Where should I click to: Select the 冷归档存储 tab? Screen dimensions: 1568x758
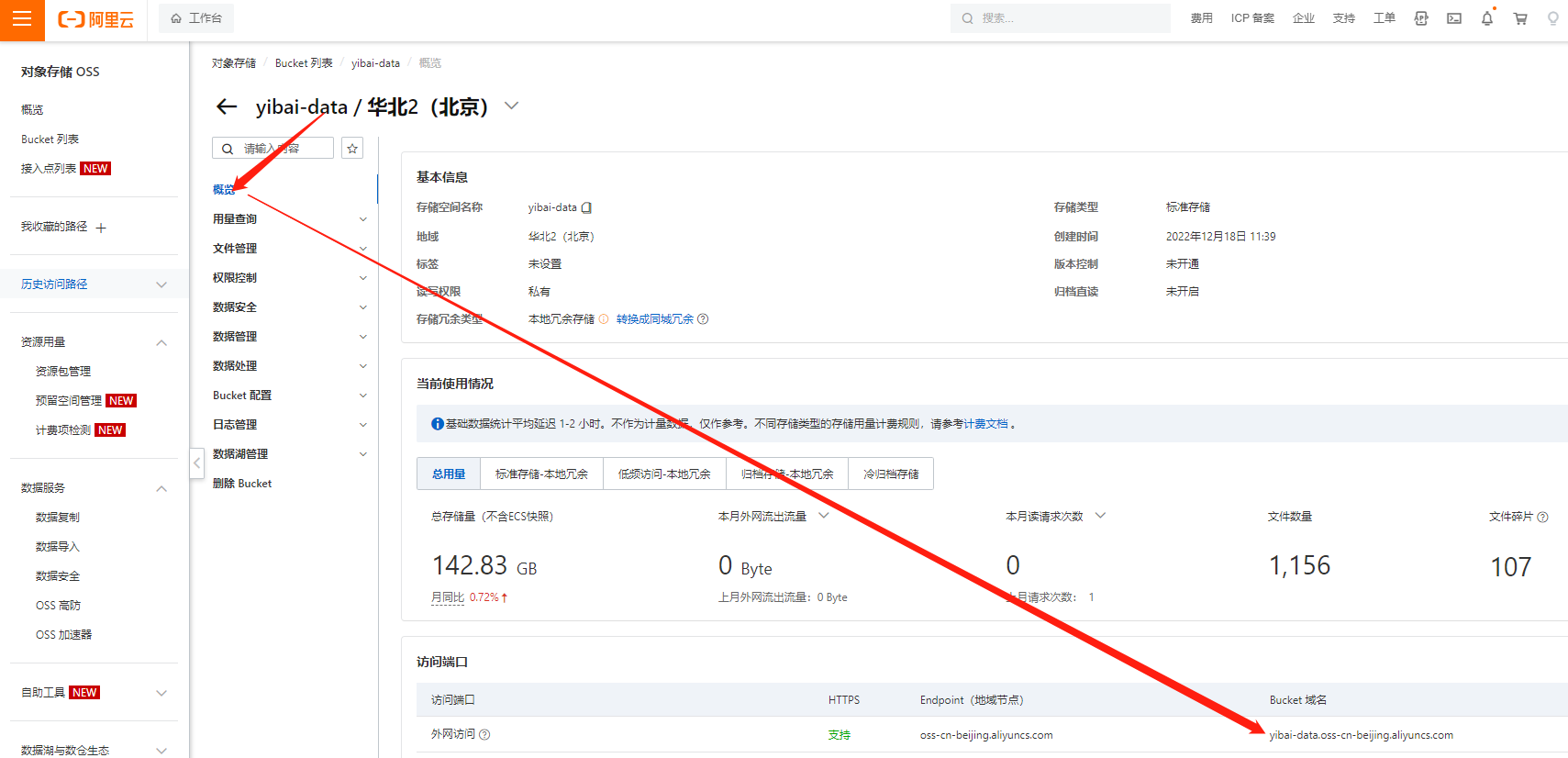pos(891,474)
